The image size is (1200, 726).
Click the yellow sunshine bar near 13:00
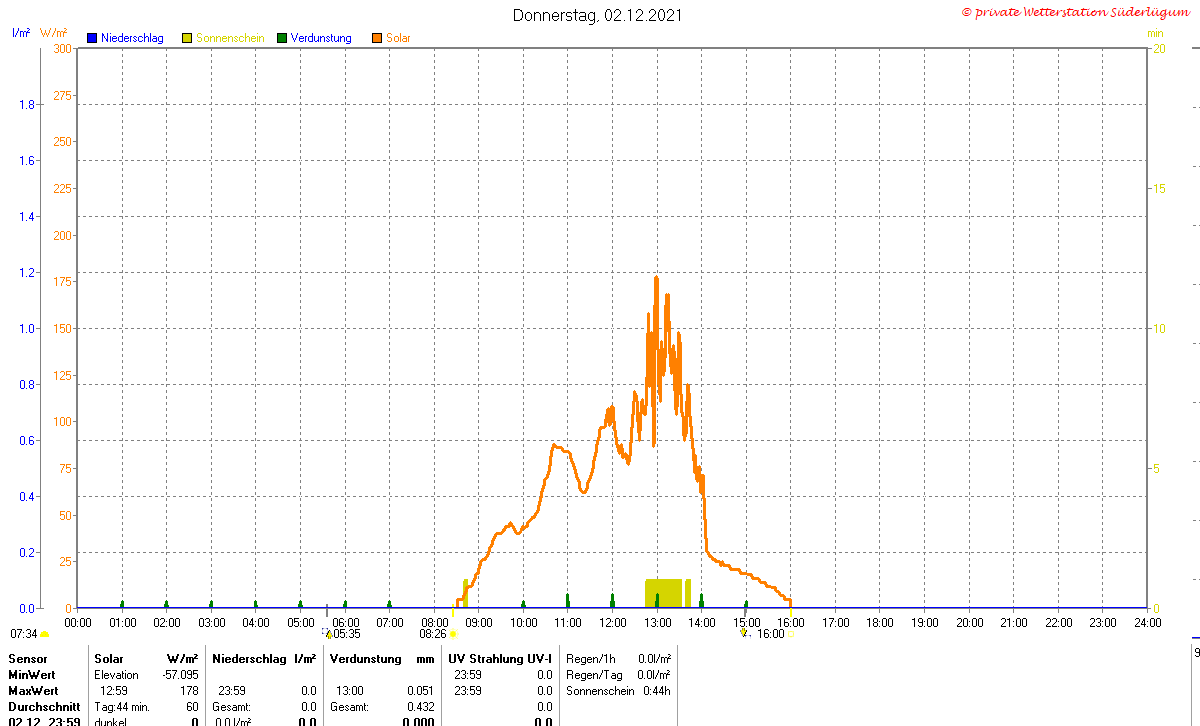tap(663, 593)
